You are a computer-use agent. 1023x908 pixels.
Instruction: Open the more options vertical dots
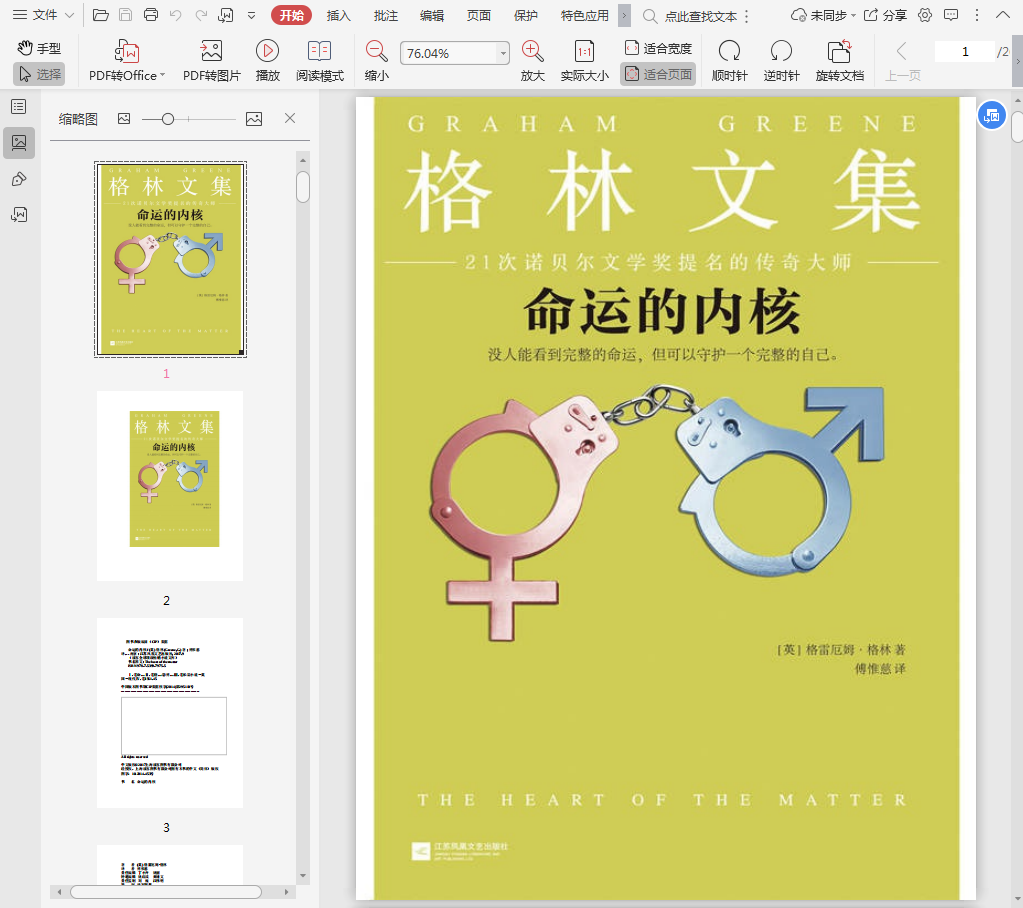[x=977, y=15]
